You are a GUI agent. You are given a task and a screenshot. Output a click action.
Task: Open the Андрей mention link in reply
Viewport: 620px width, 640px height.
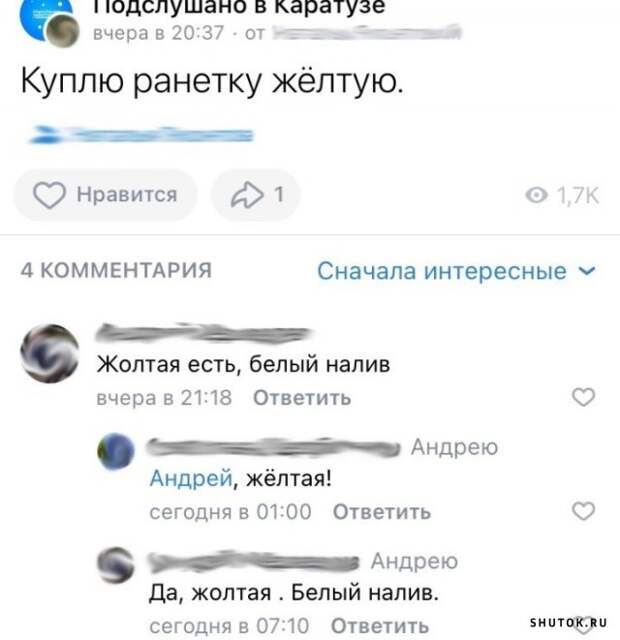coord(191,478)
